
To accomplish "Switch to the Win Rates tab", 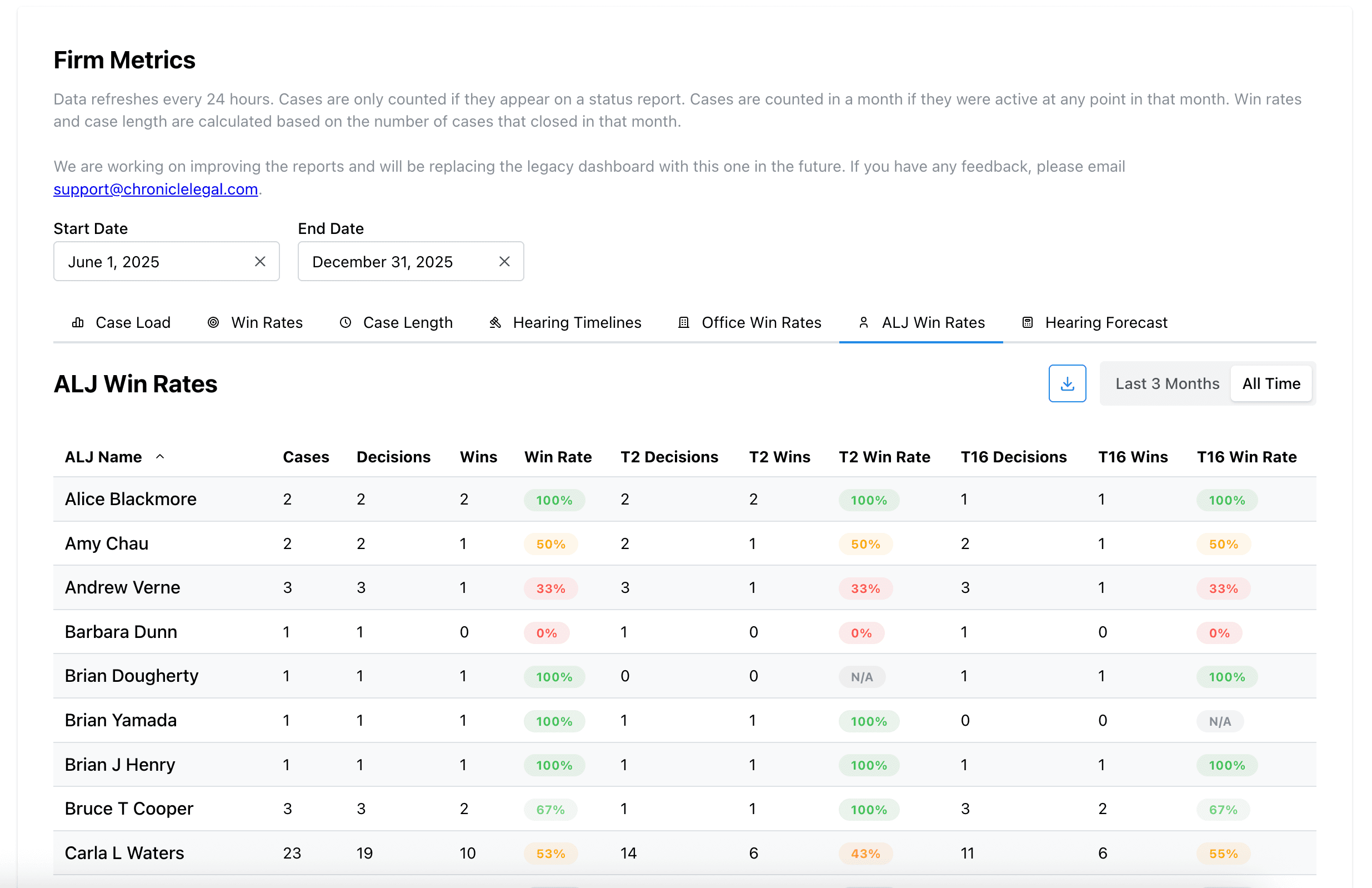I will click(x=266, y=322).
